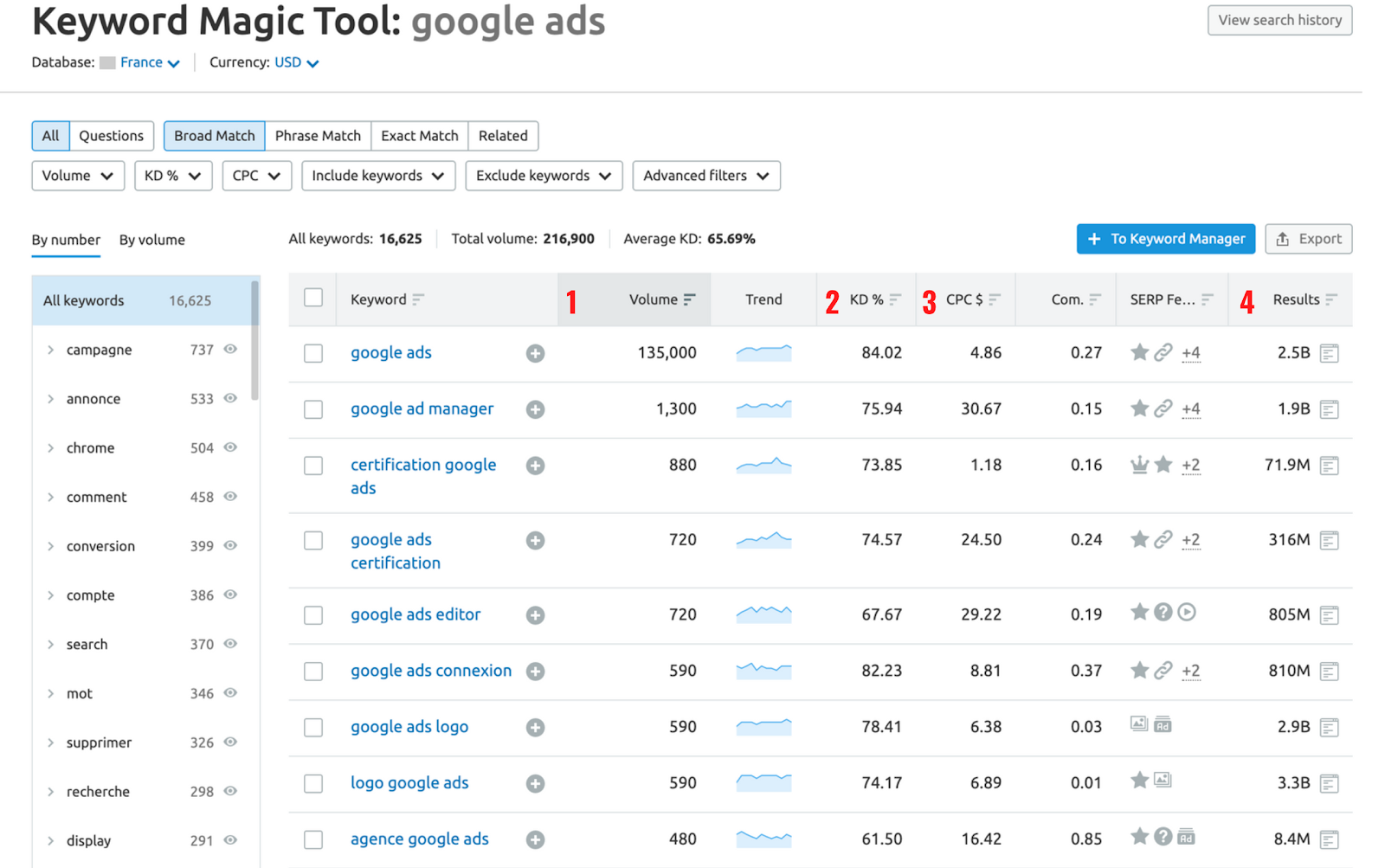Image resolution: width=1385 pixels, height=868 pixels.
Task: Click the sort icon on Volume column
Action: coord(690,299)
